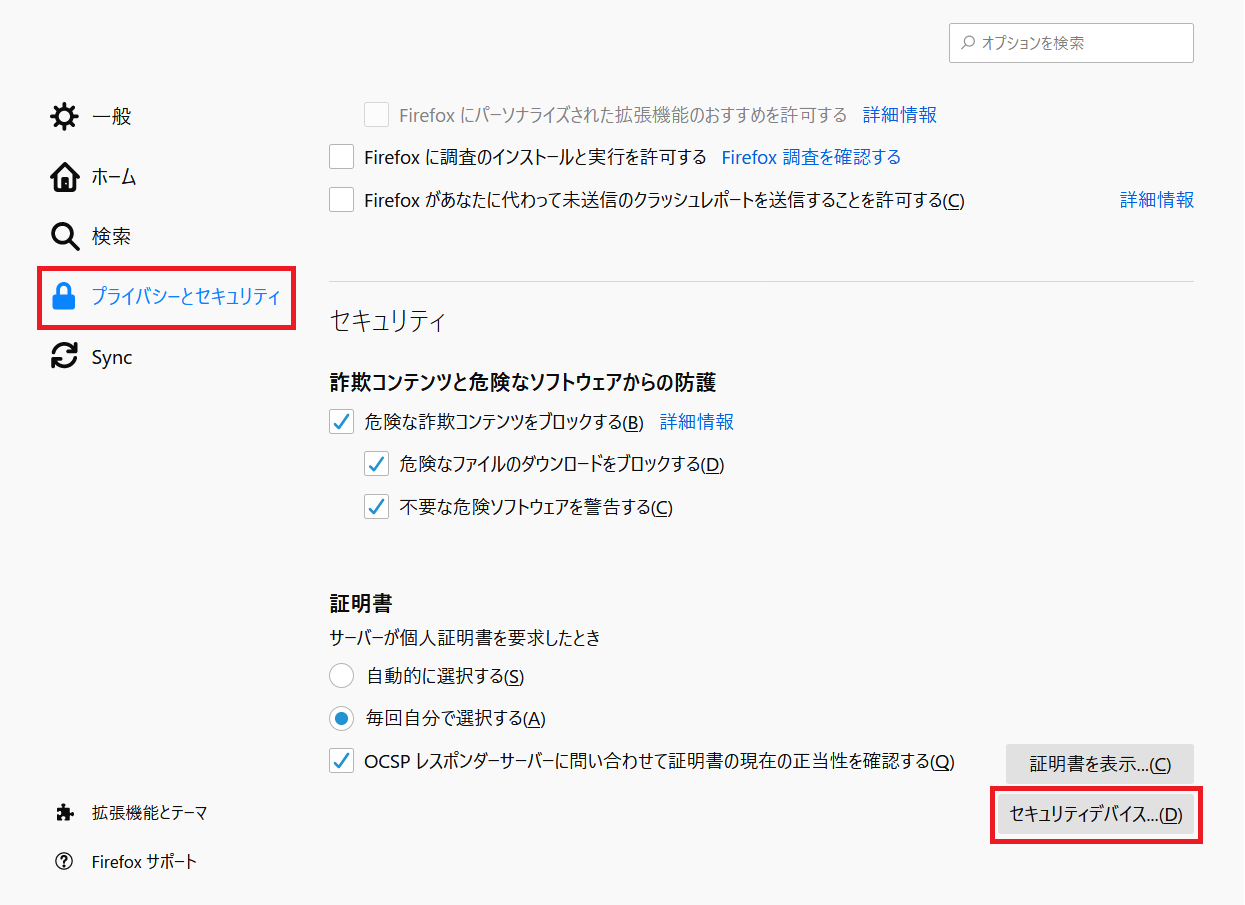1245x905 pixels.
Task: Click the Privacy & Security lock icon
Action: coord(64,297)
